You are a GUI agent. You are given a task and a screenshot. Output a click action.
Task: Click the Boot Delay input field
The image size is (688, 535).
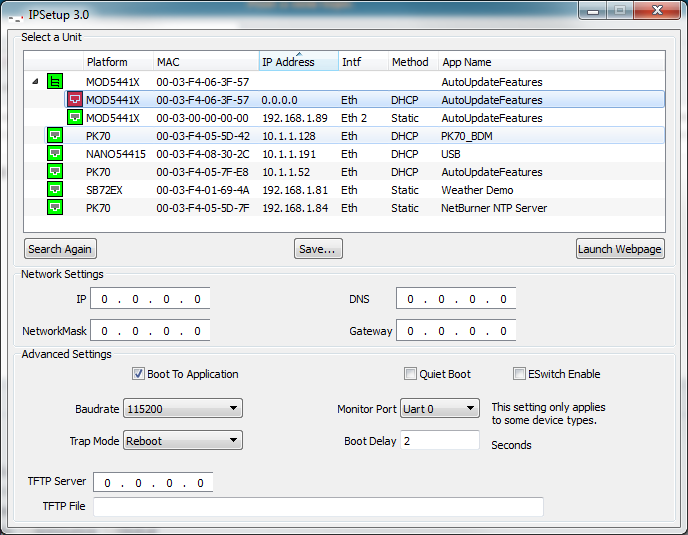[440, 441]
